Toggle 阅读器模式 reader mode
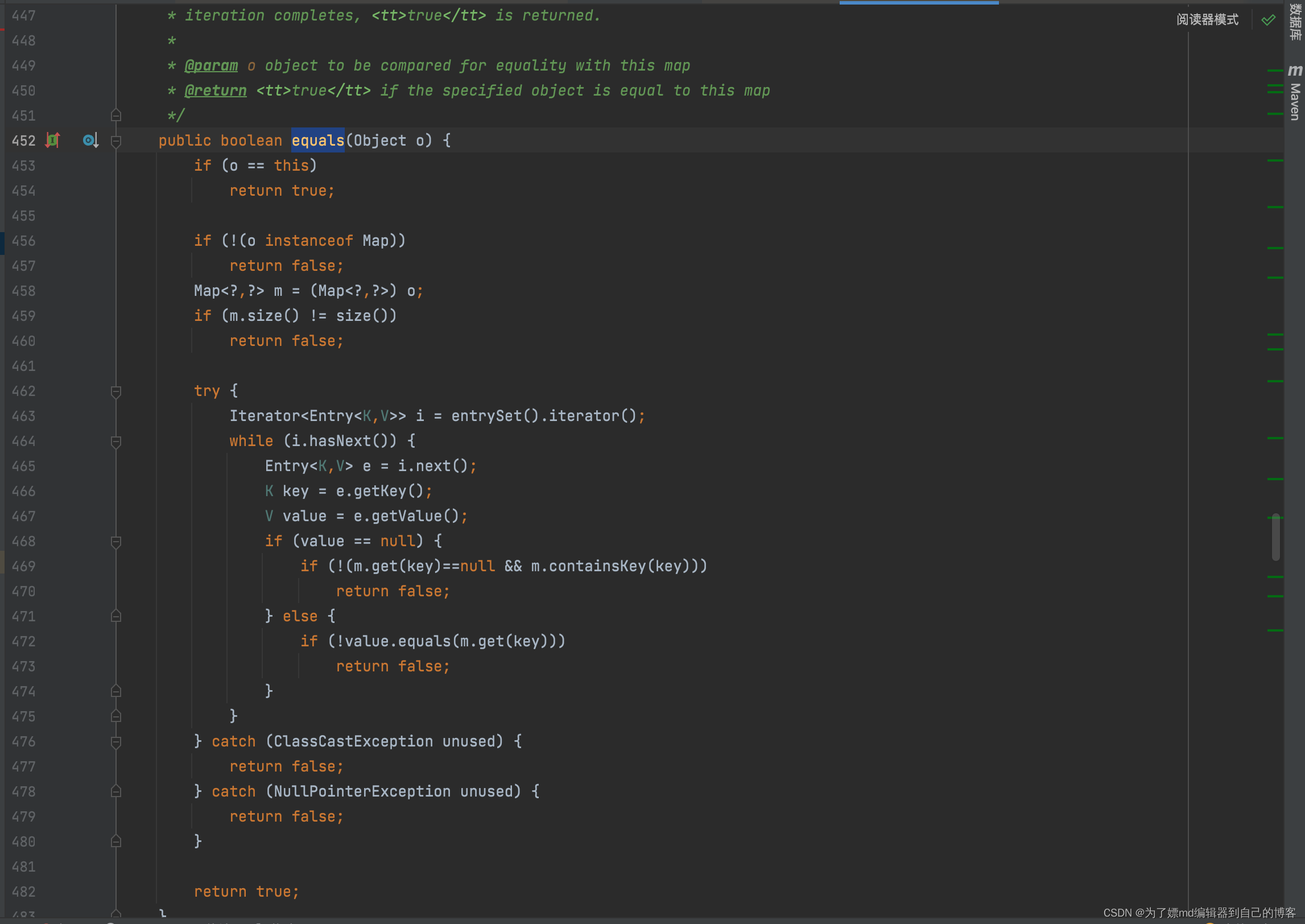The image size is (1305, 924). tap(1207, 20)
